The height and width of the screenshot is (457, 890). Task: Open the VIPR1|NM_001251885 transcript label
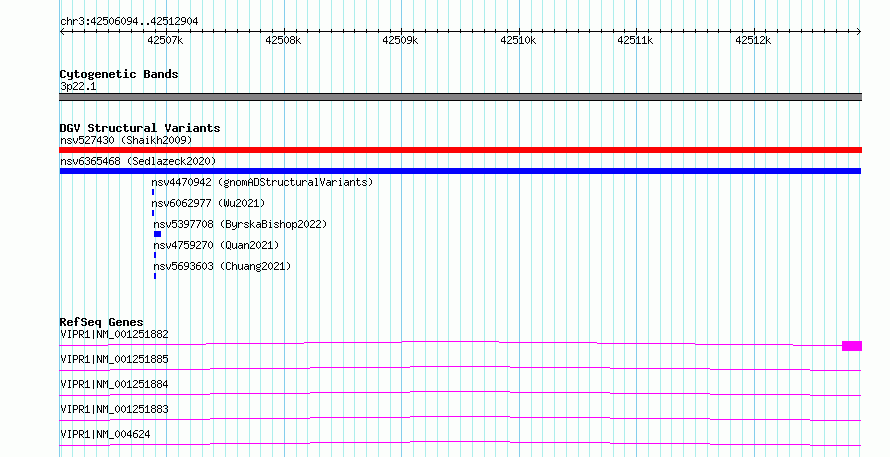[114, 359]
